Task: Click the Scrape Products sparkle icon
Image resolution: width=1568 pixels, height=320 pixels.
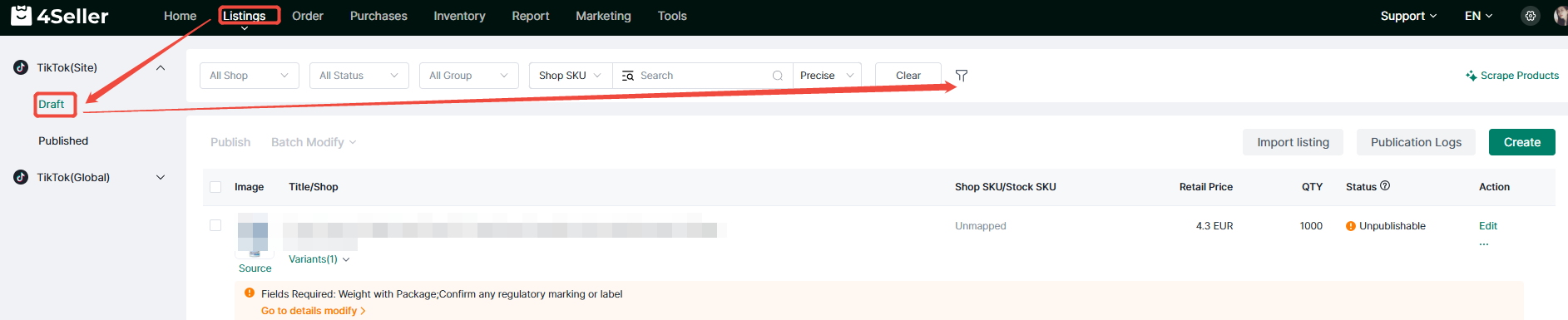Action: pos(1471,76)
